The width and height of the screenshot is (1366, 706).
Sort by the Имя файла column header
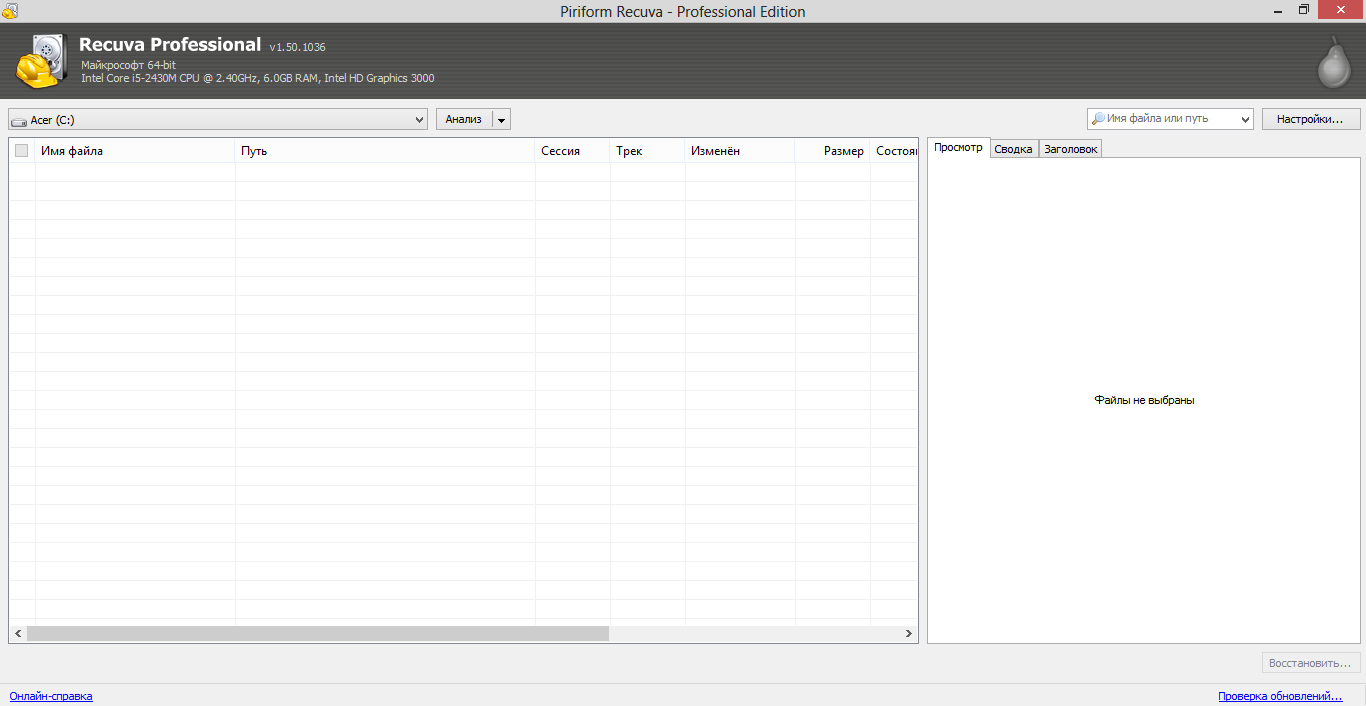pos(135,151)
